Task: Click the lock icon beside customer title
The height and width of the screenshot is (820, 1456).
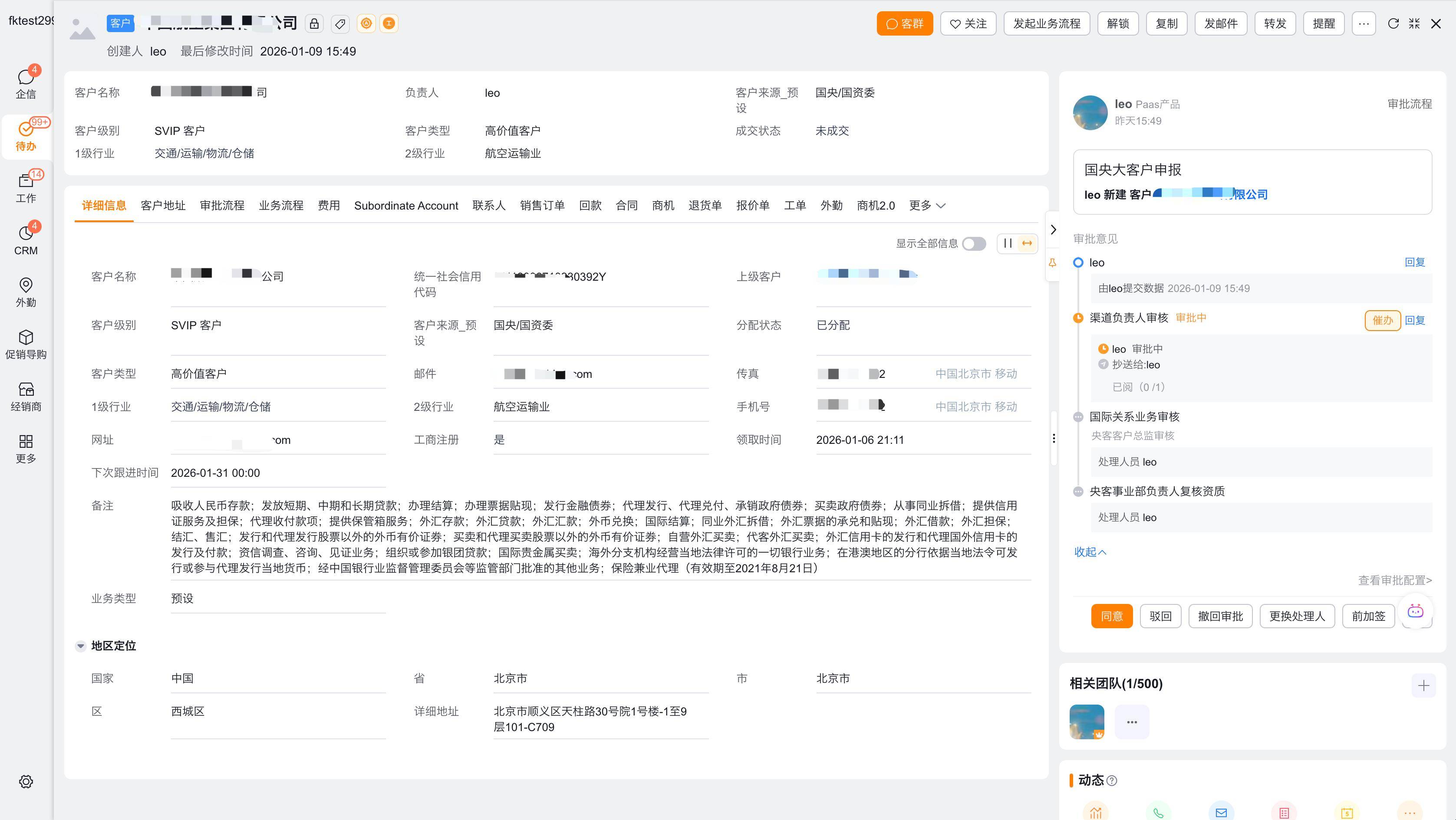Action: click(x=314, y=24)
